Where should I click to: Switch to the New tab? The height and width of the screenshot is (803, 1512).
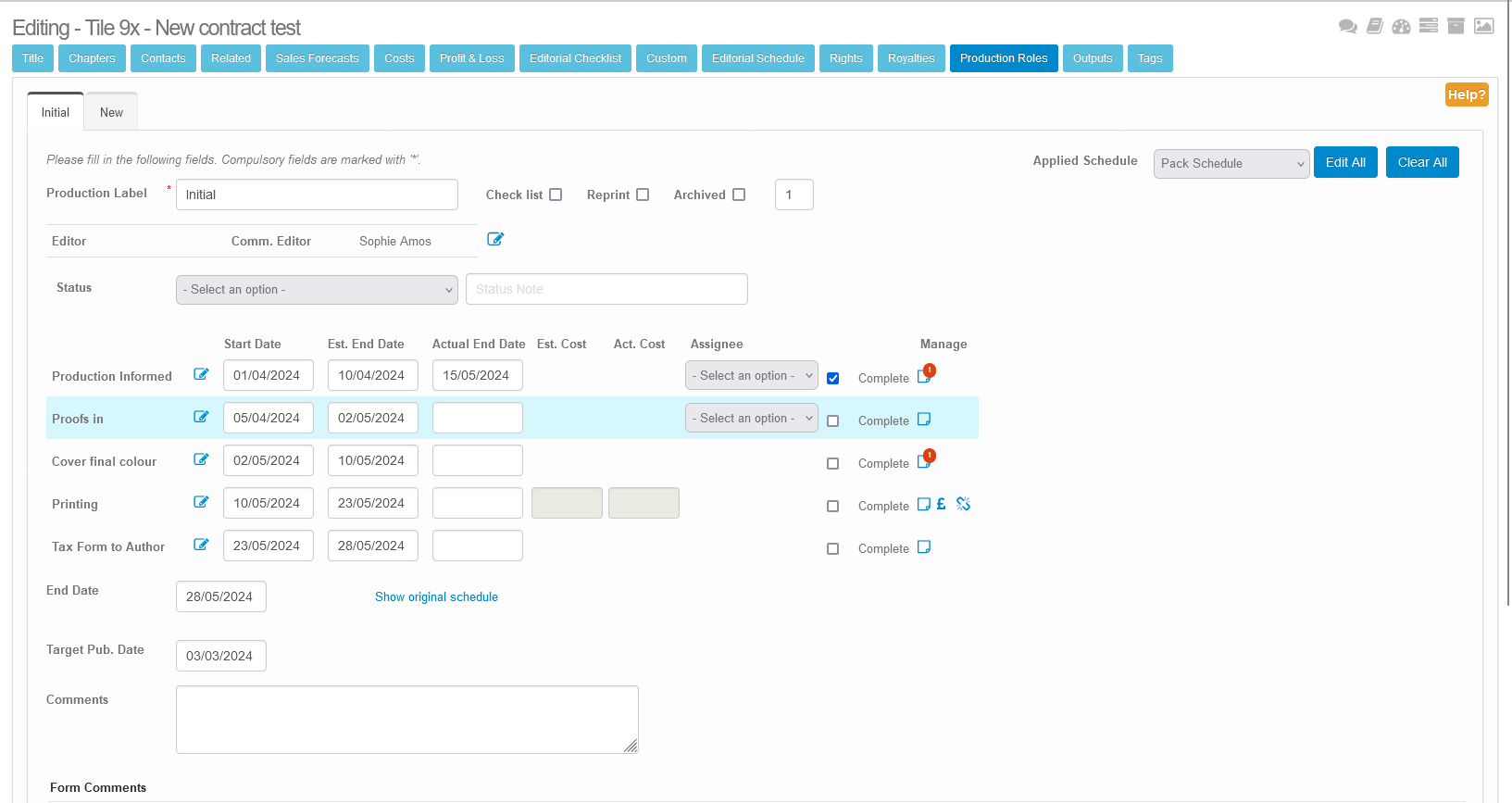tap(111, 112)
